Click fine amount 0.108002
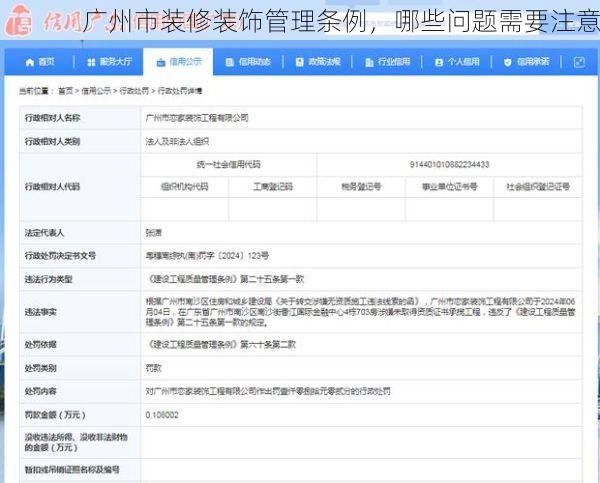This screenshot has width=600, height=483. pyautogui.click(x=162, y=415)
